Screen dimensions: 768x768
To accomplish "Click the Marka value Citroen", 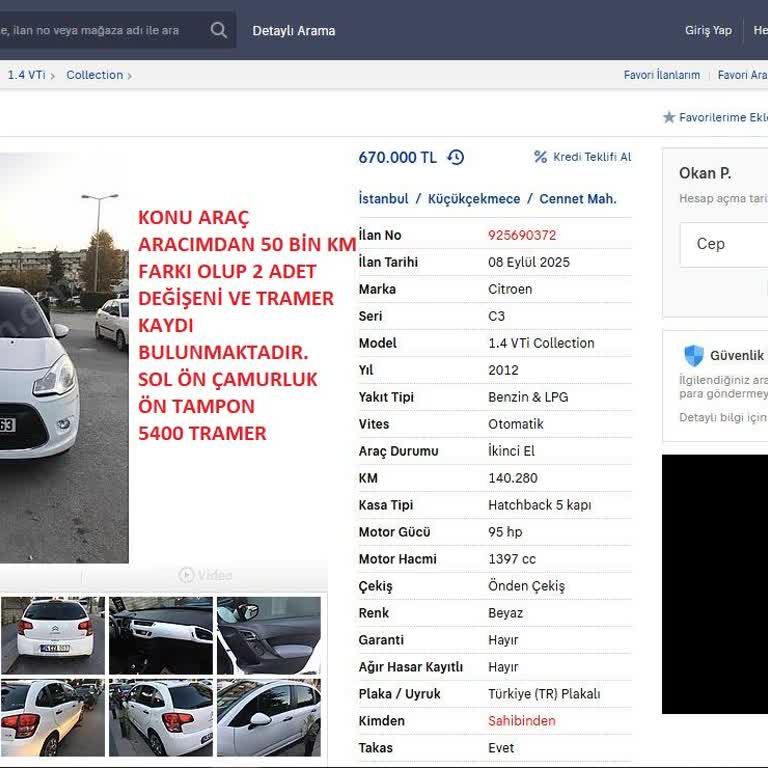I will point(510,289).
